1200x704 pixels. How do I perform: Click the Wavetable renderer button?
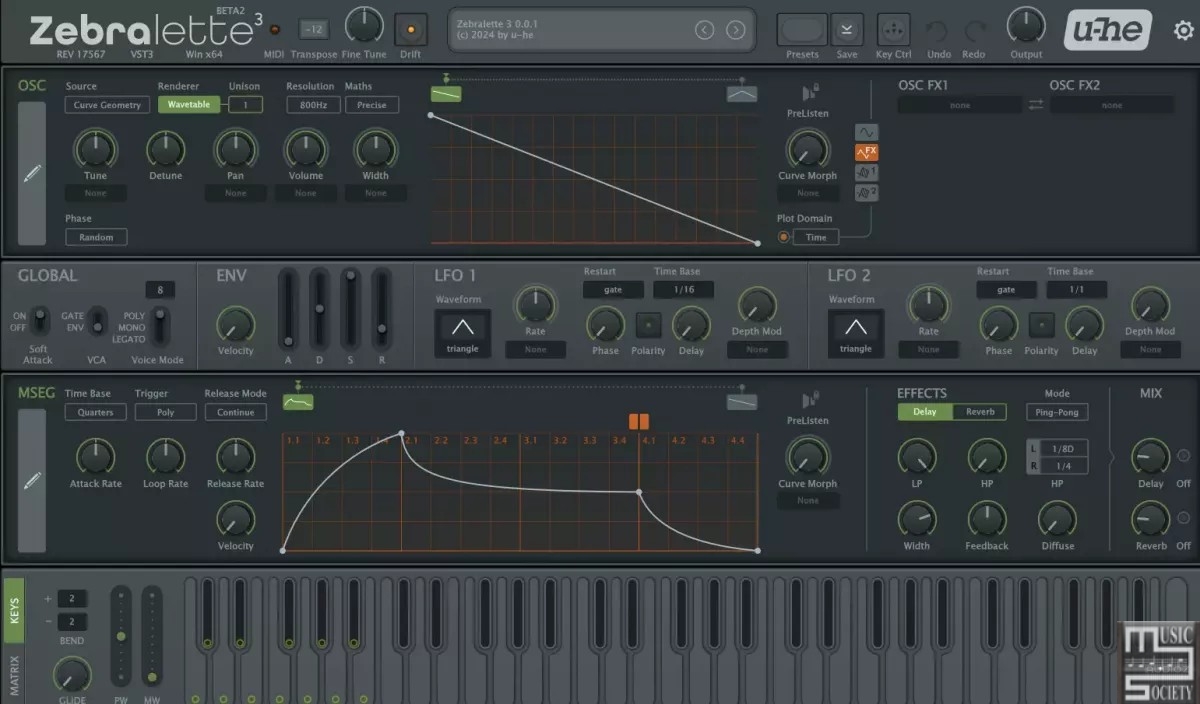click(x=189, y=105)
